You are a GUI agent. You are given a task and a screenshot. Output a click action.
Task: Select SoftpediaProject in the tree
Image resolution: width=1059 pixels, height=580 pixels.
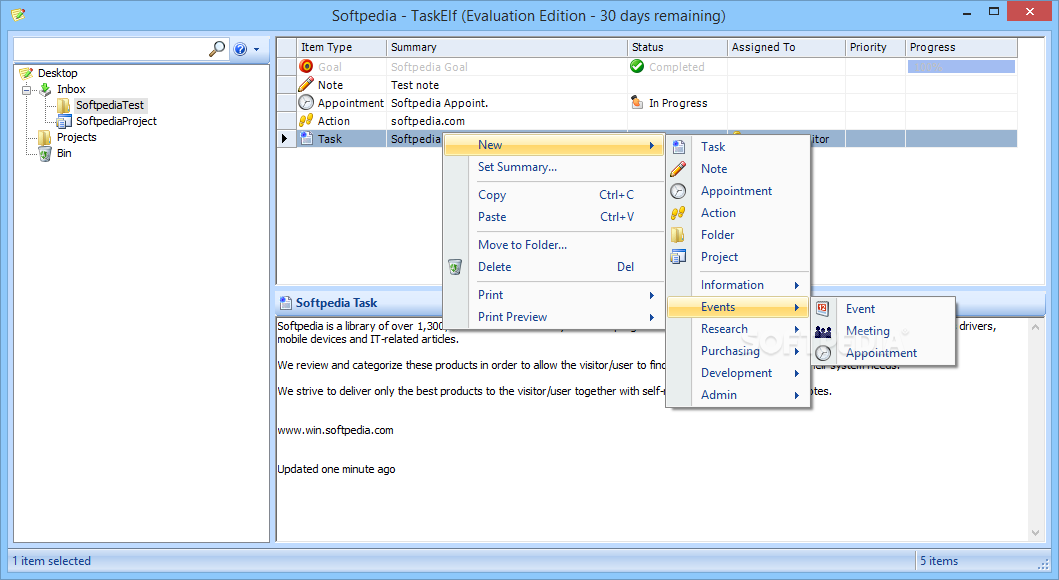tap(116, 122)
